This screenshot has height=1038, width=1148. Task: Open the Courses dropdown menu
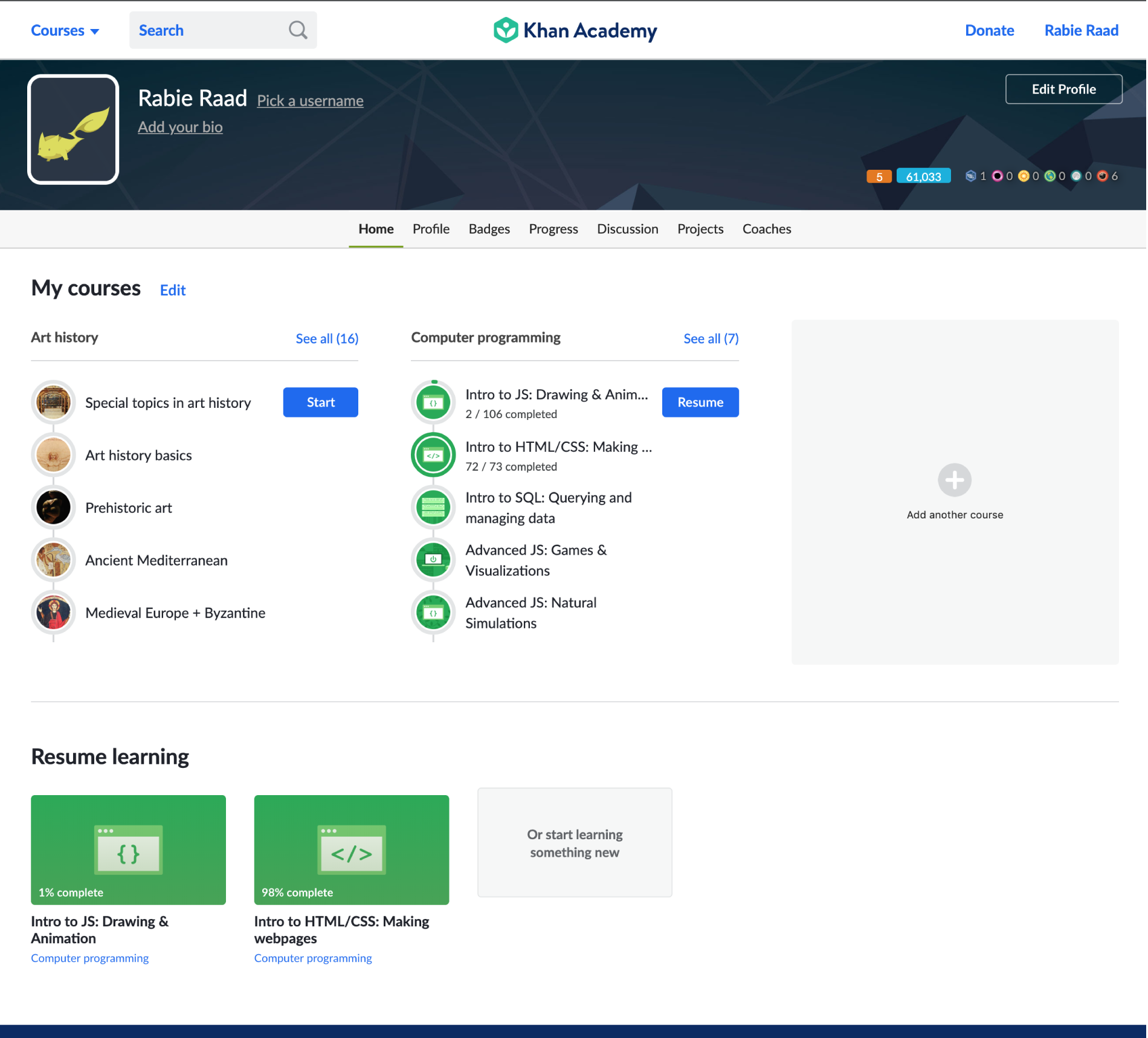tap(65, 30)
